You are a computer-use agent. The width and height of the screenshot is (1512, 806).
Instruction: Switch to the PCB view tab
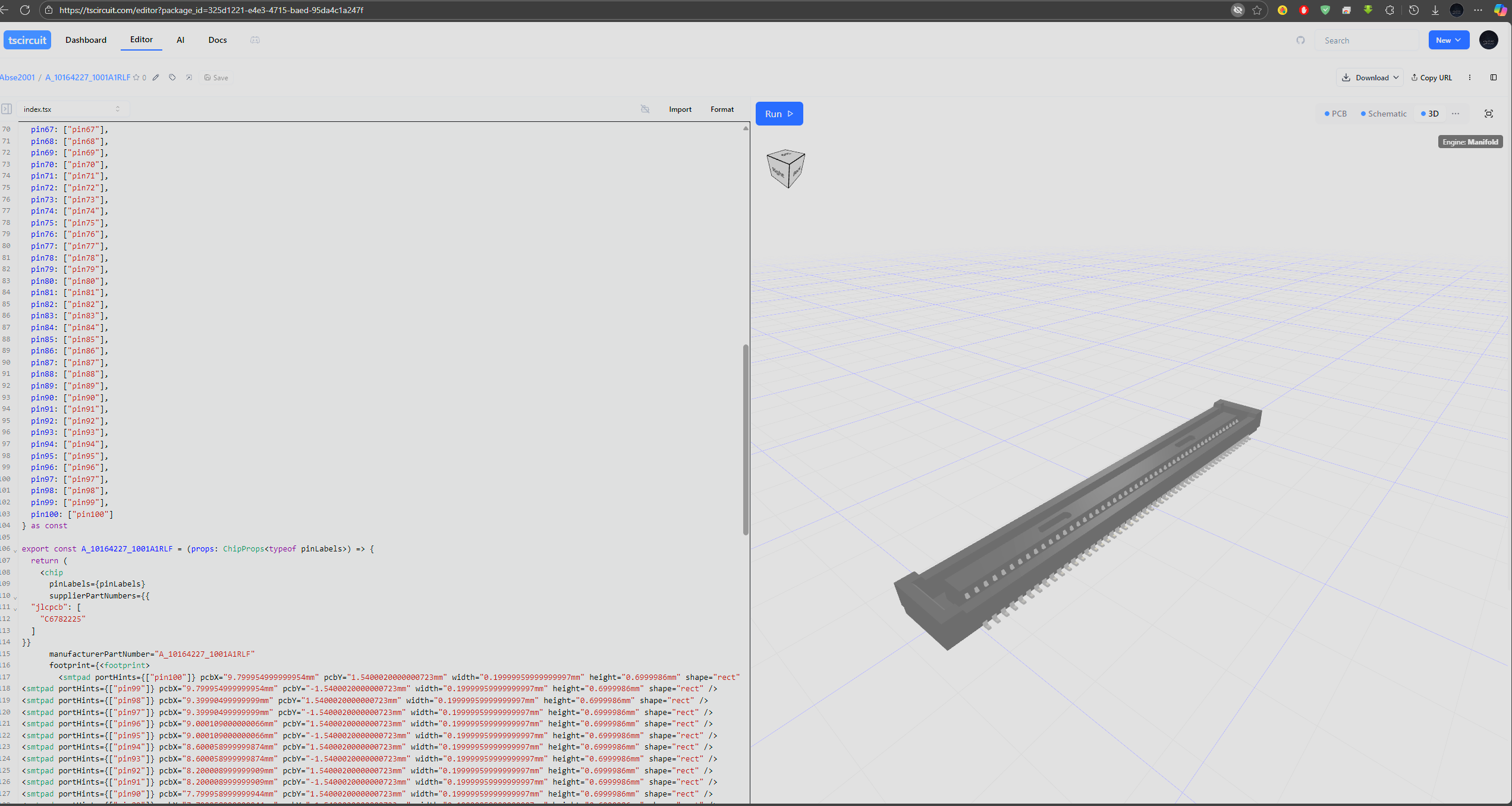1335,114
